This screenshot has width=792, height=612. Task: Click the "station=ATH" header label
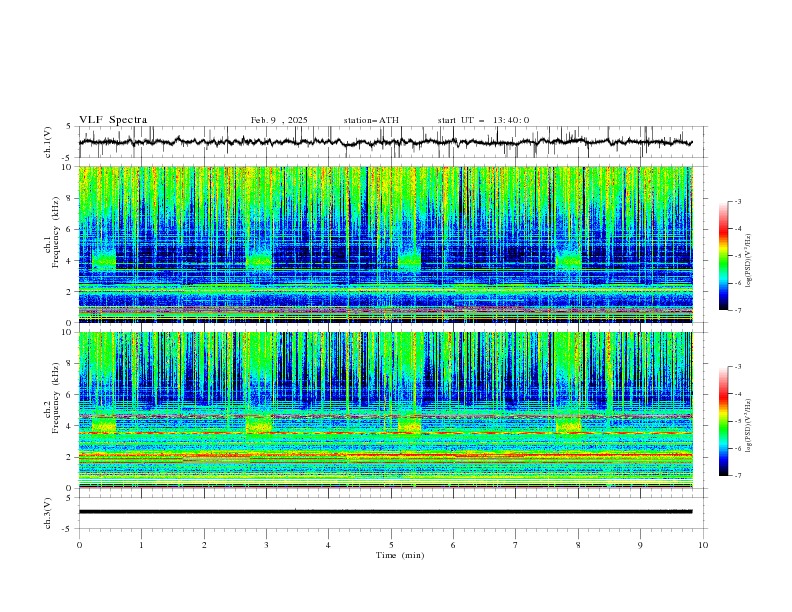371,120
